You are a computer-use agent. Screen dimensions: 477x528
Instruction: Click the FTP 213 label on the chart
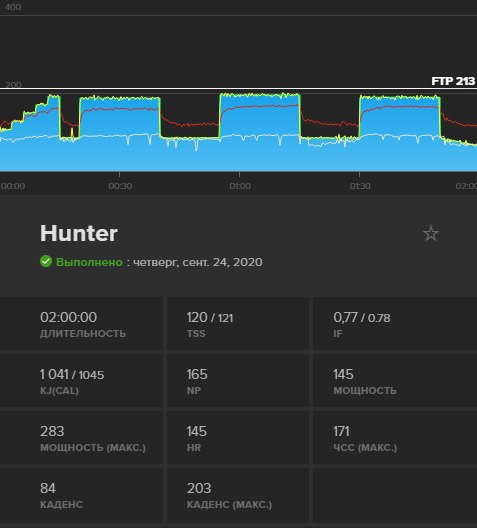[453, 81]
